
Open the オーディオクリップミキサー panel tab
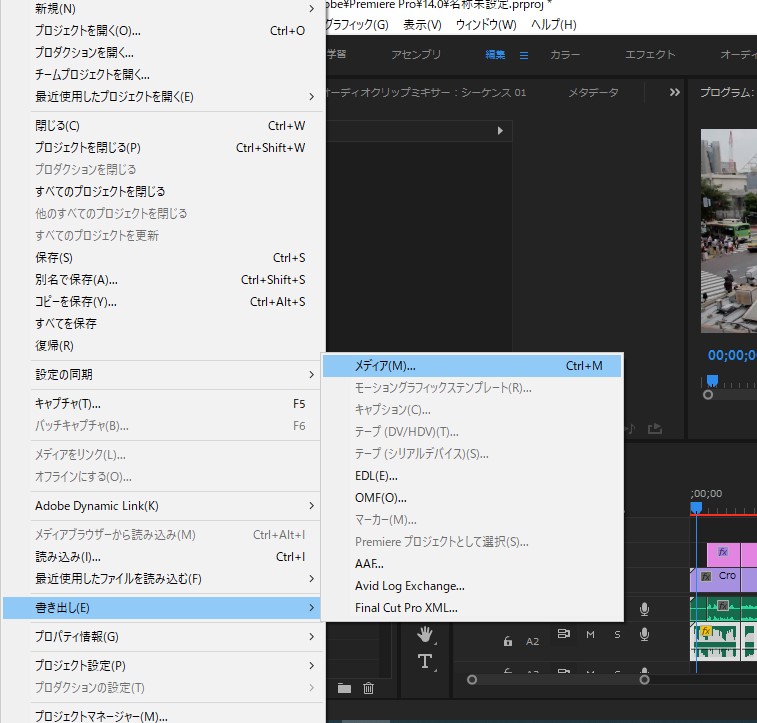426,92
